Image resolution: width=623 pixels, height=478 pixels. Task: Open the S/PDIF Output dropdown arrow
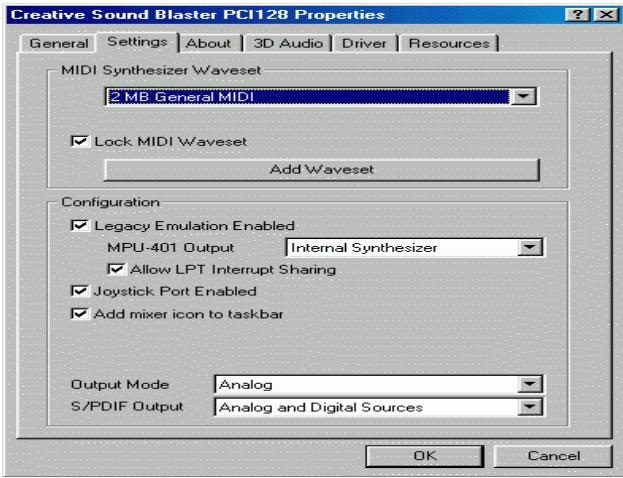tap(530, 407)
